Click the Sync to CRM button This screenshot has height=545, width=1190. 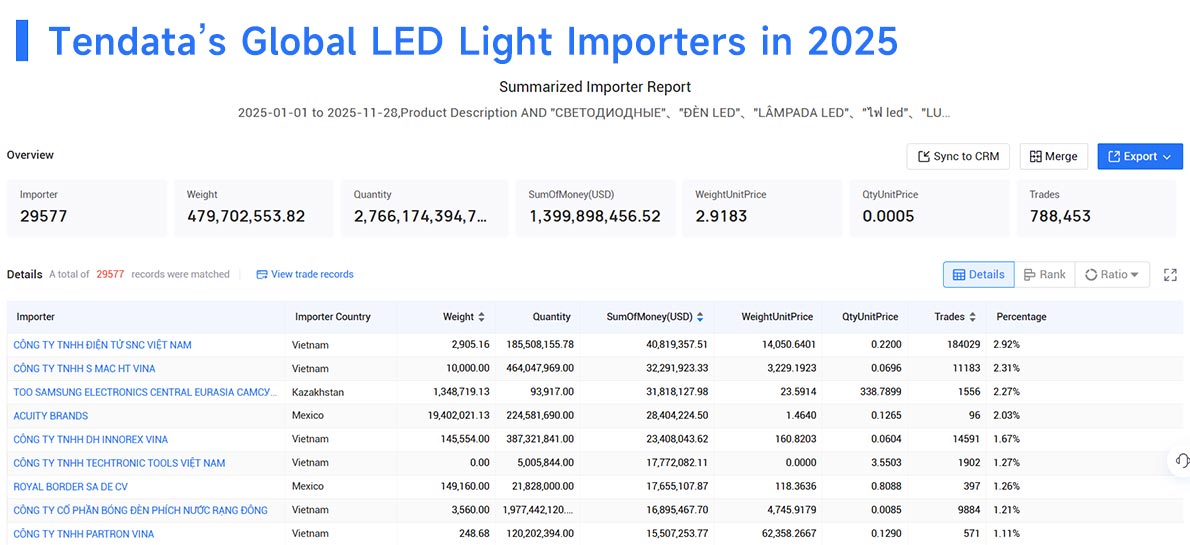(958, 156)
